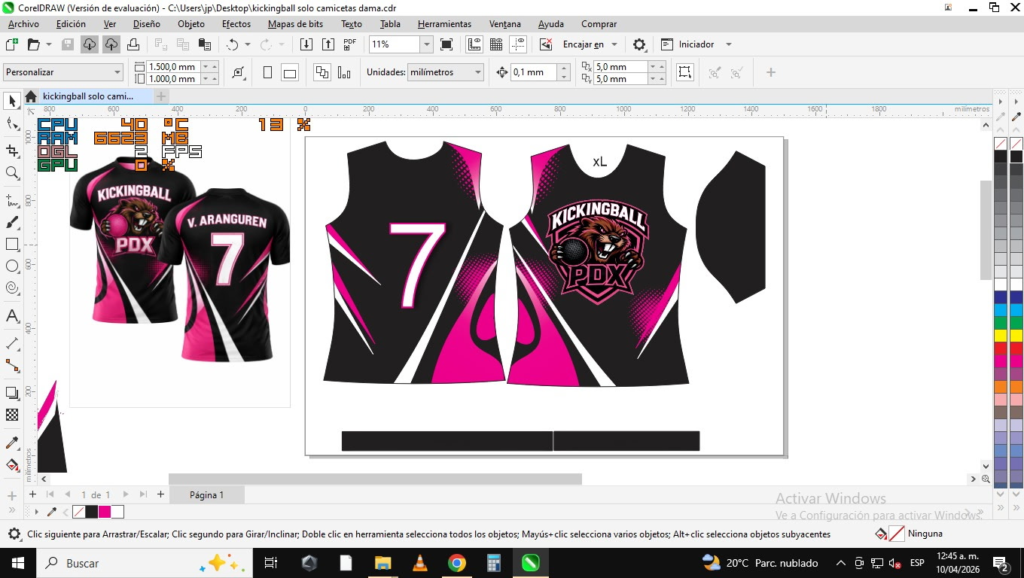Set page orientation to Portrait
Viewport: 1024px width, 578px height.
[267, 72]
